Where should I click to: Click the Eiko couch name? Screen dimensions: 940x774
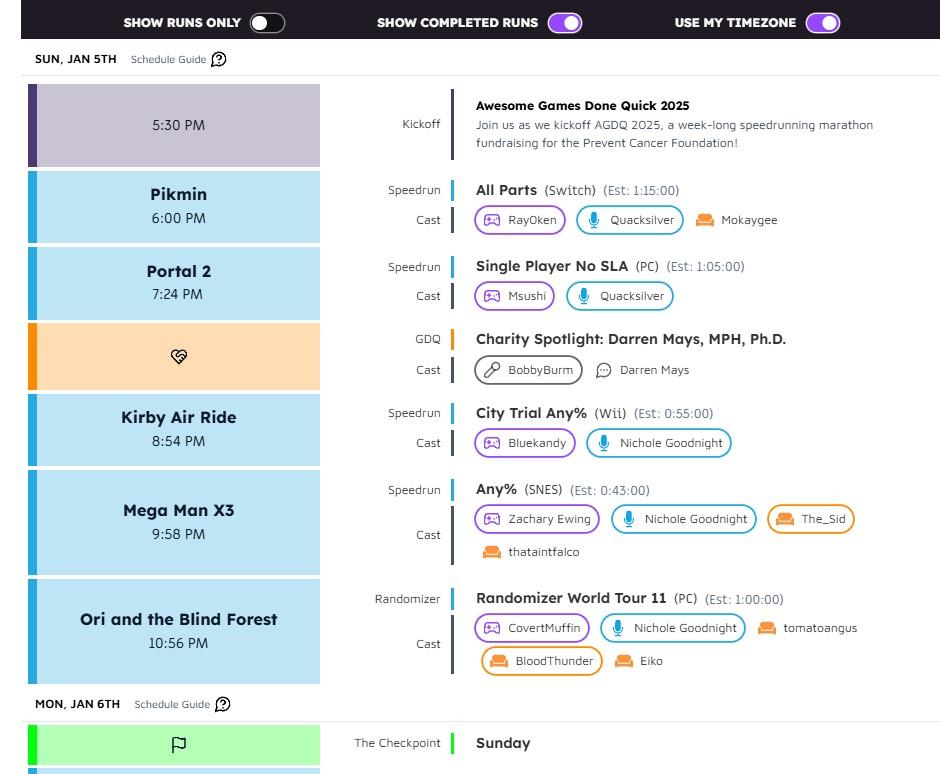coord(651,661)
